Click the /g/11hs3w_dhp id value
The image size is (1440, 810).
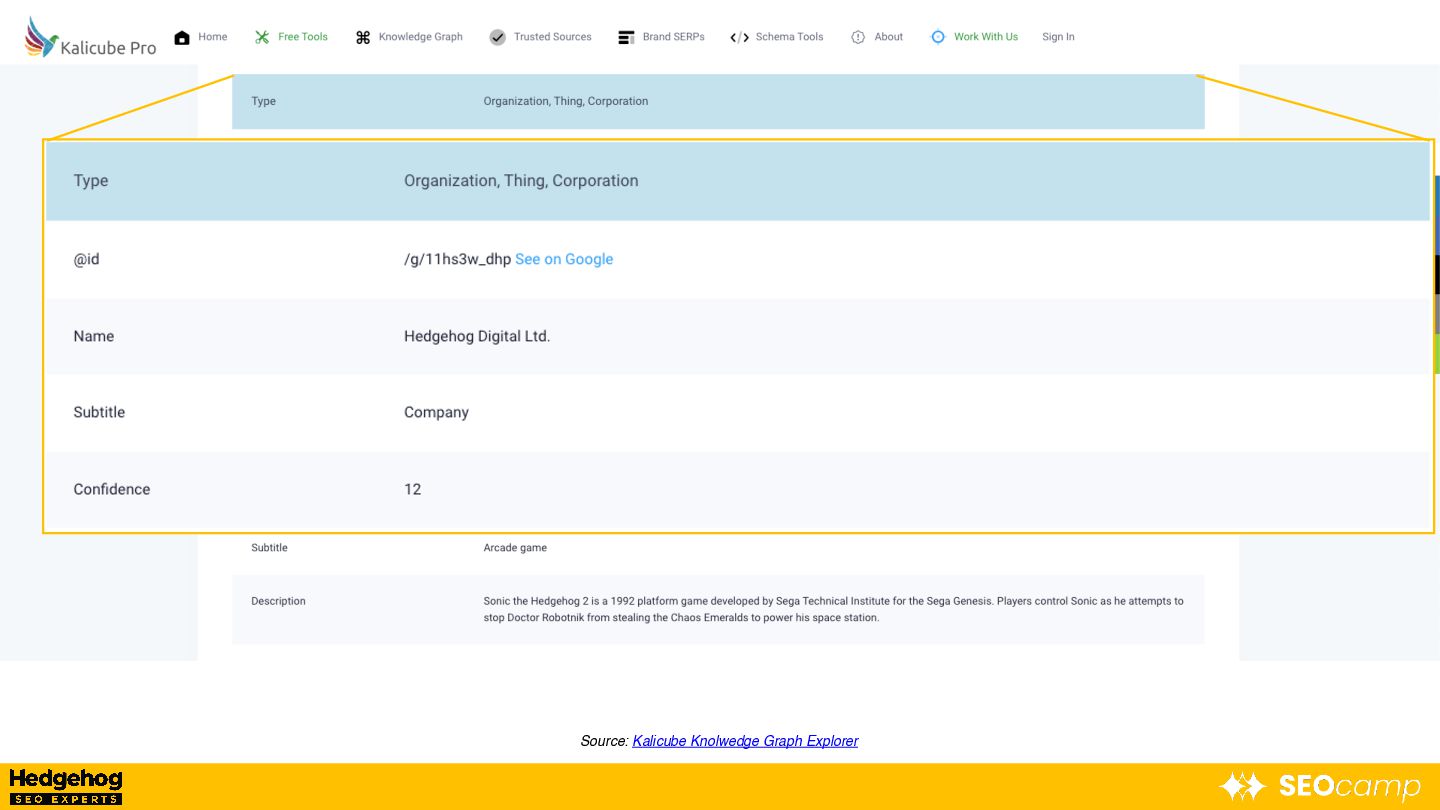(x=457, y=259)
